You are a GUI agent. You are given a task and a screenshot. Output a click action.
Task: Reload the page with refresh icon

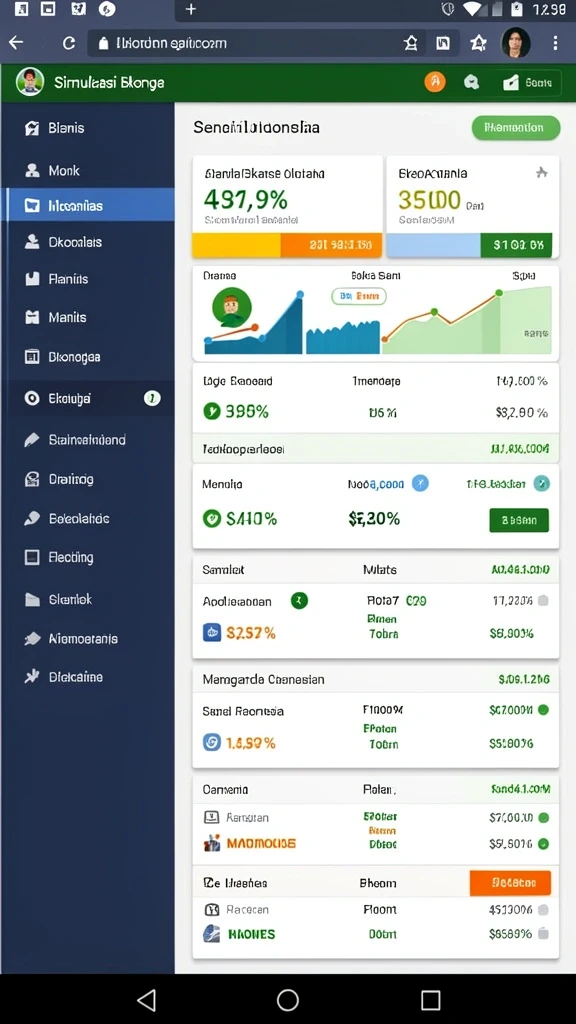point(69,43)
